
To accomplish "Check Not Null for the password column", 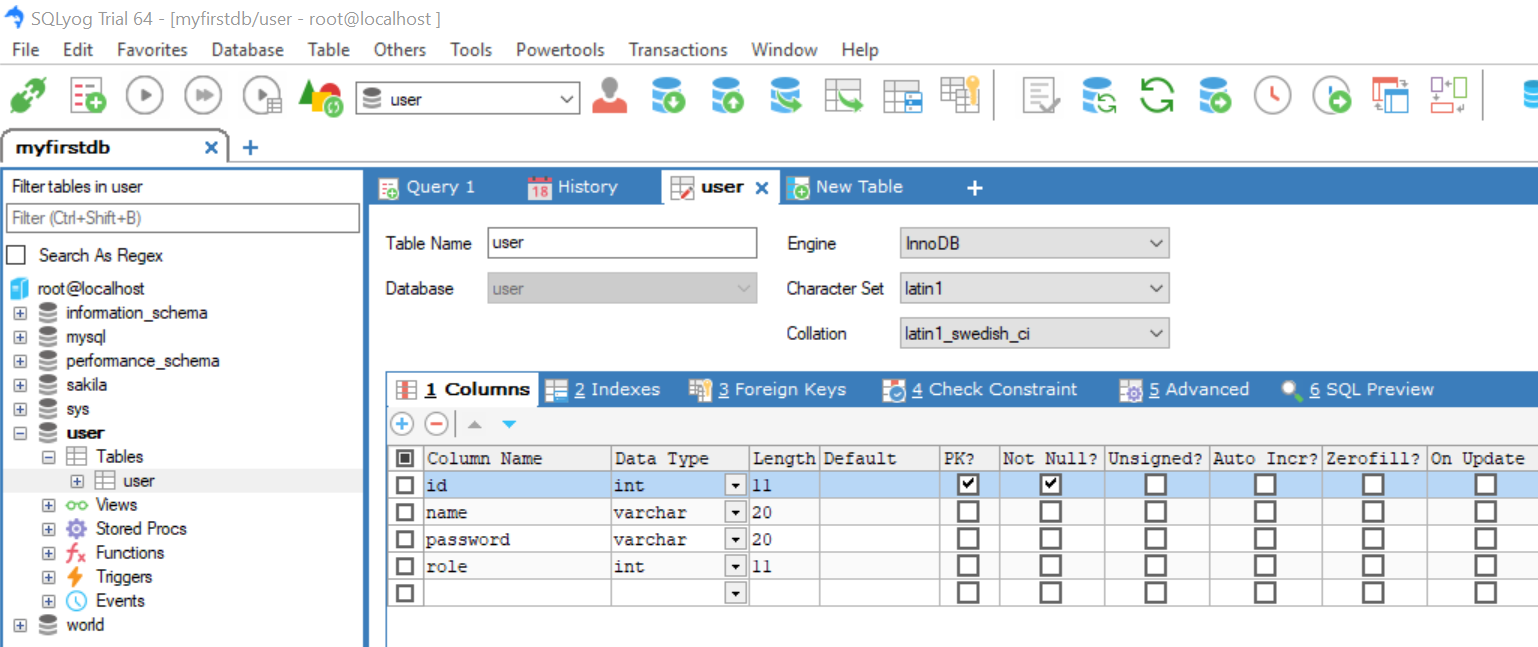I will pos(1050,539).
